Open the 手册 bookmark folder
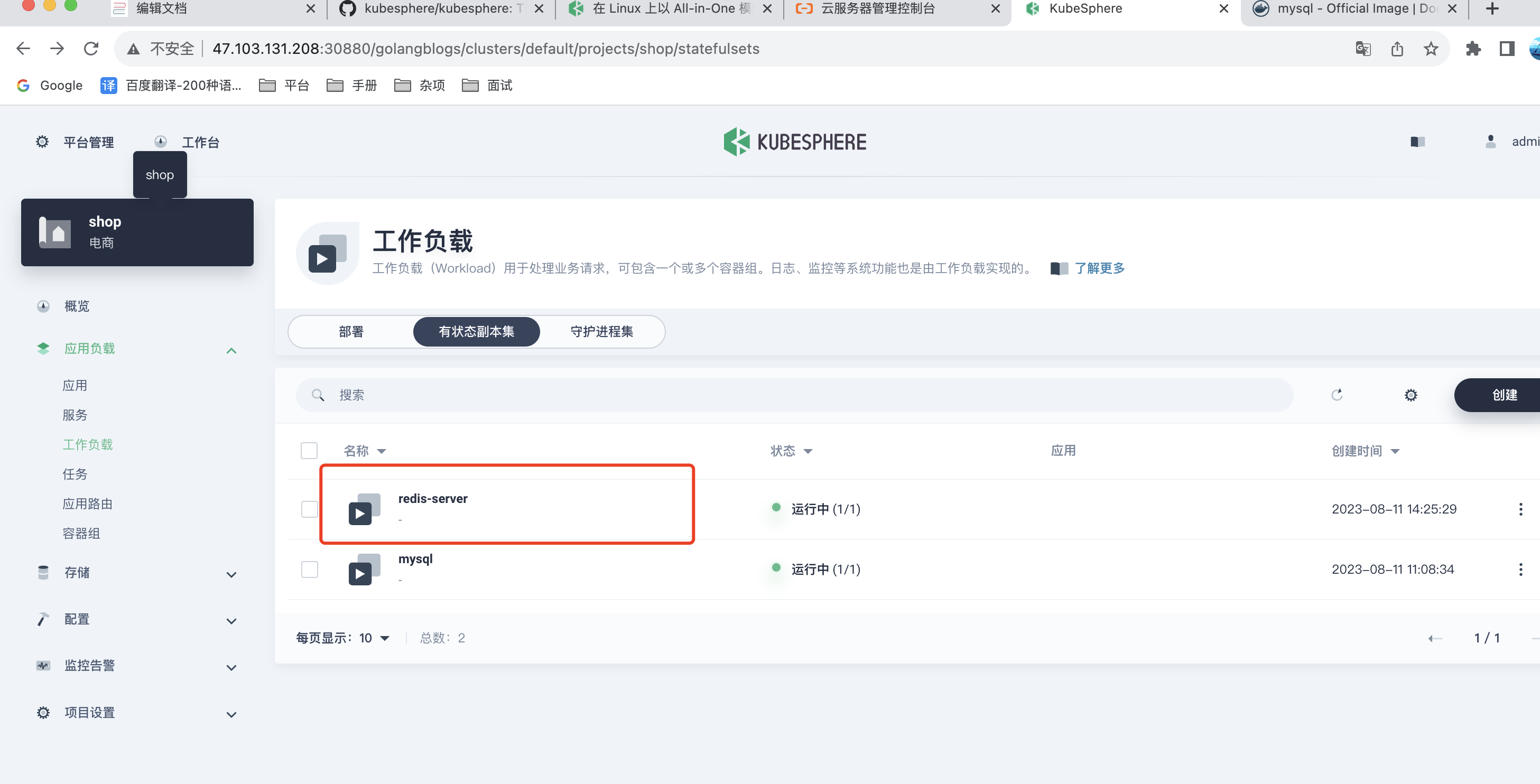This screenshot has height=784, width=1540. 351,86
